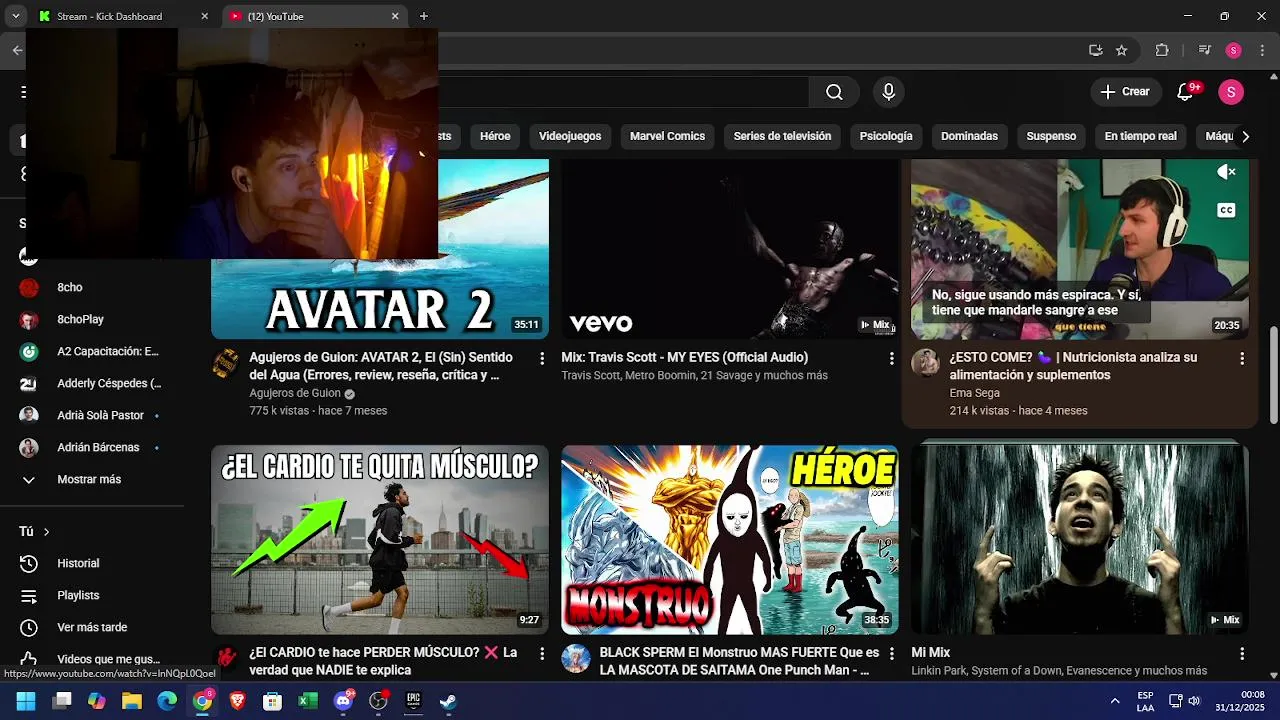The width and height of the screenshot is (1280, 720).
Task: Select the Dominadas category chip
Action: coord(969,136)
